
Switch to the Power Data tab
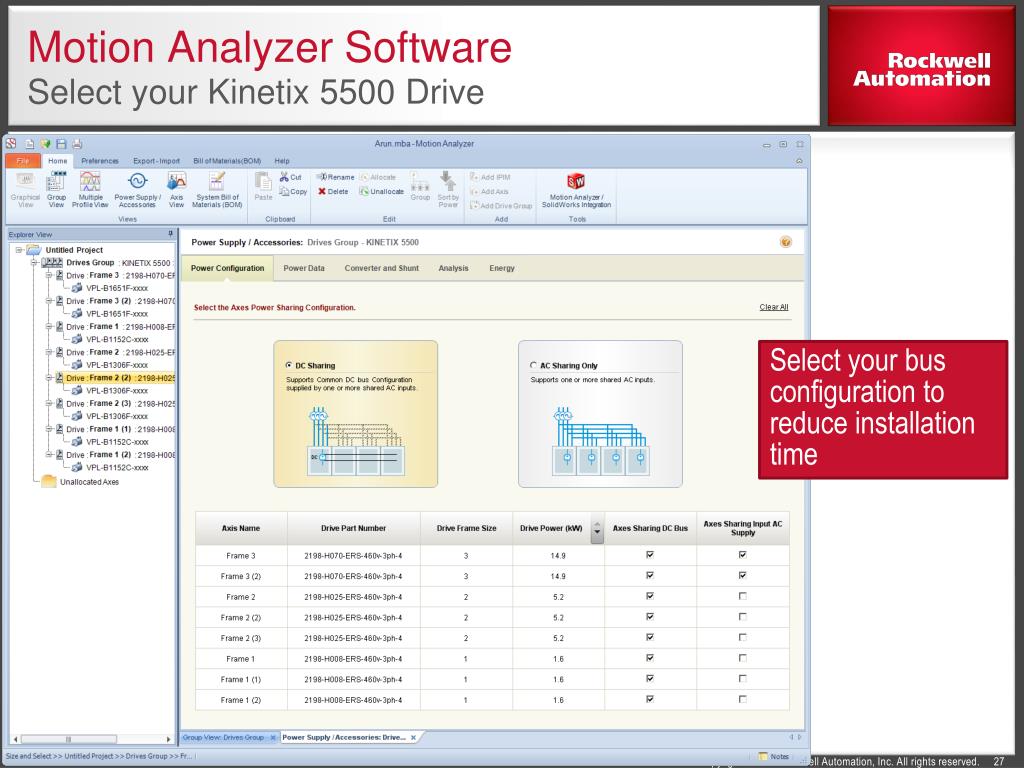(x=304, y=268)
